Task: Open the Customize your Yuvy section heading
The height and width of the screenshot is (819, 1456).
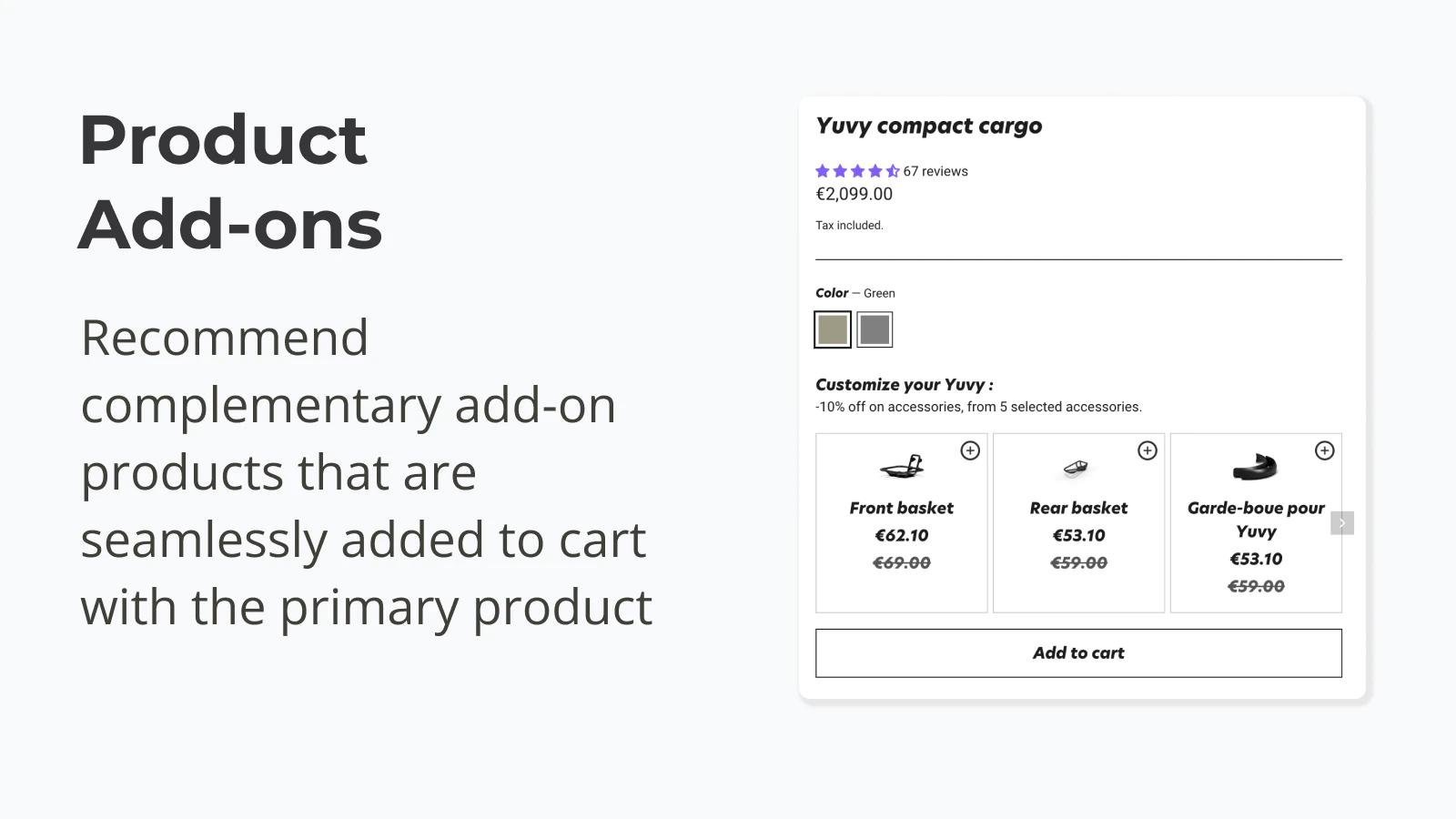Action: (905, 384)
